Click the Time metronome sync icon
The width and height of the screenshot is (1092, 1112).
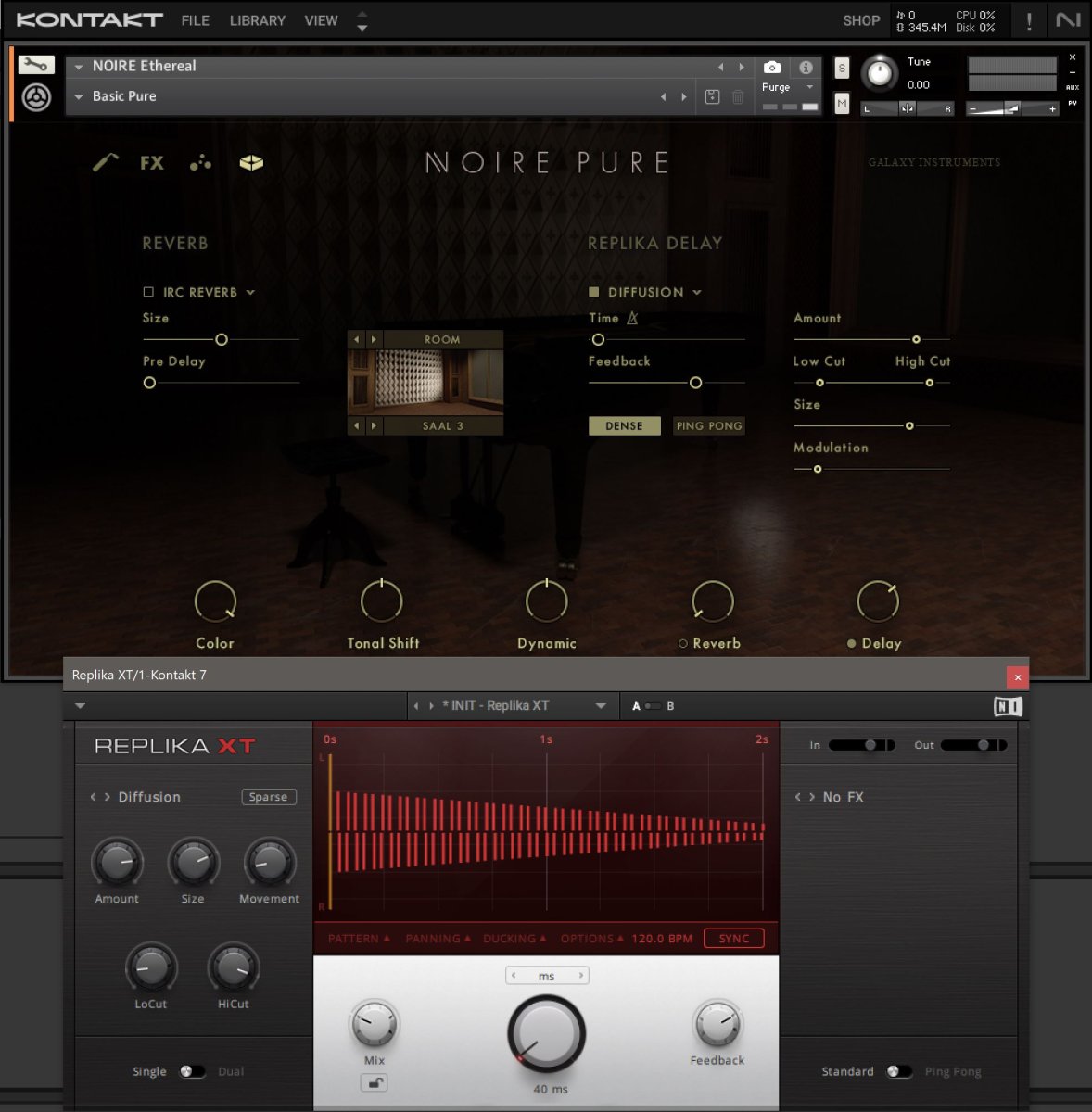[x=632, y=318]
